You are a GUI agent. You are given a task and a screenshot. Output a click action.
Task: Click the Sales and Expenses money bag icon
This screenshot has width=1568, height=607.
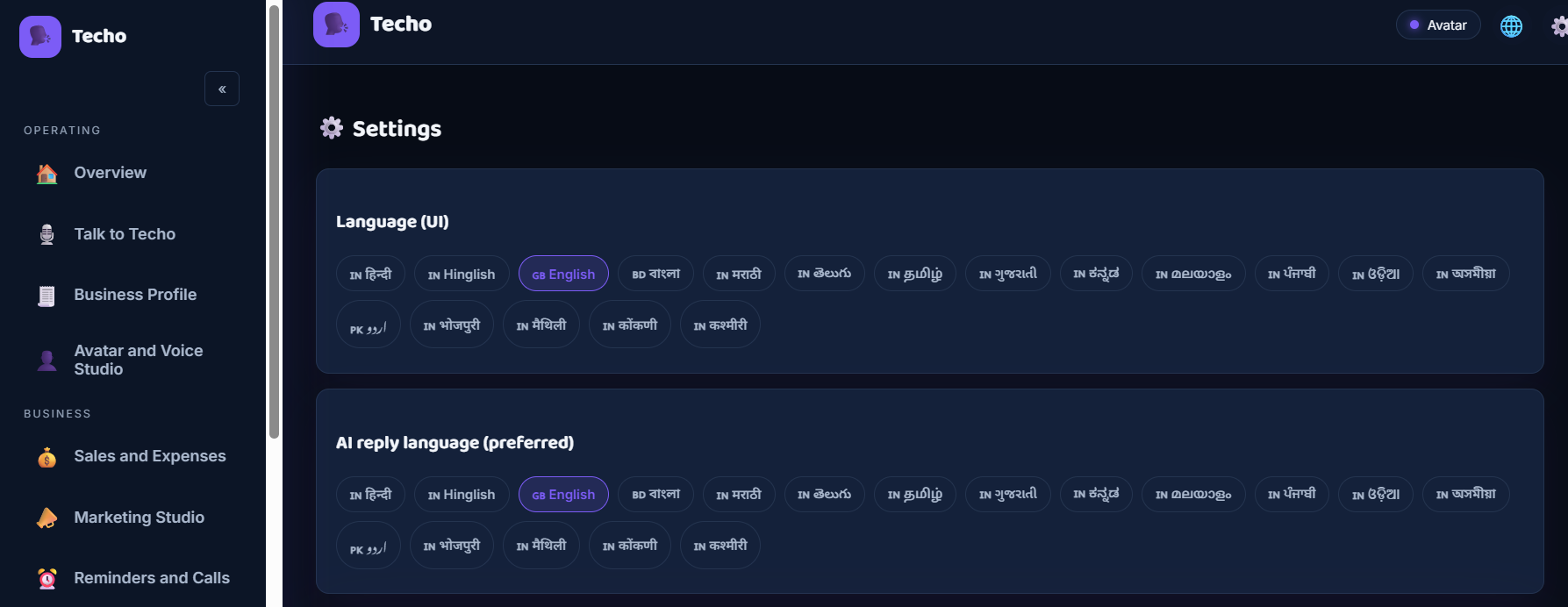coord(47,457)
